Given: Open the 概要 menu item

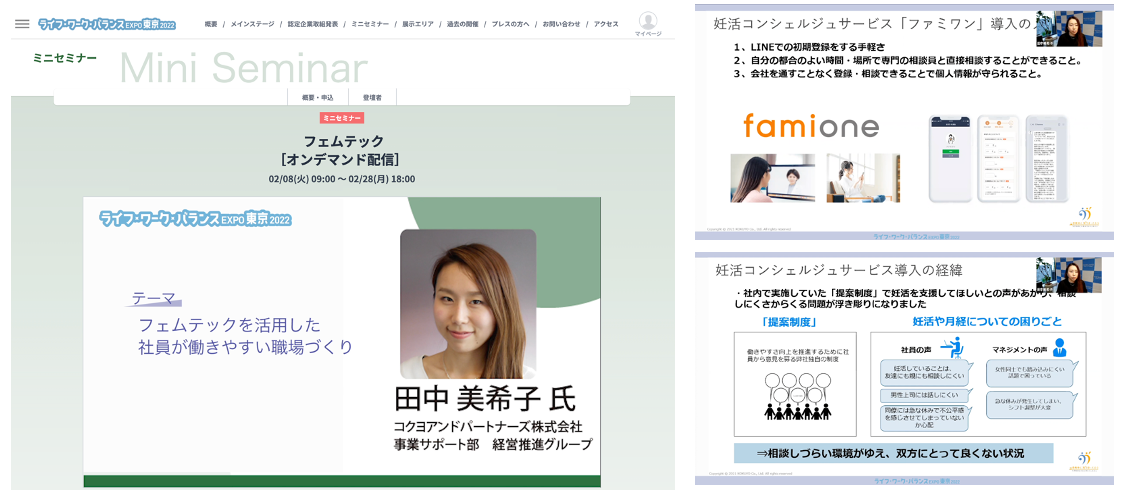Looking at the screenshot, I should (x=211, y=24).
